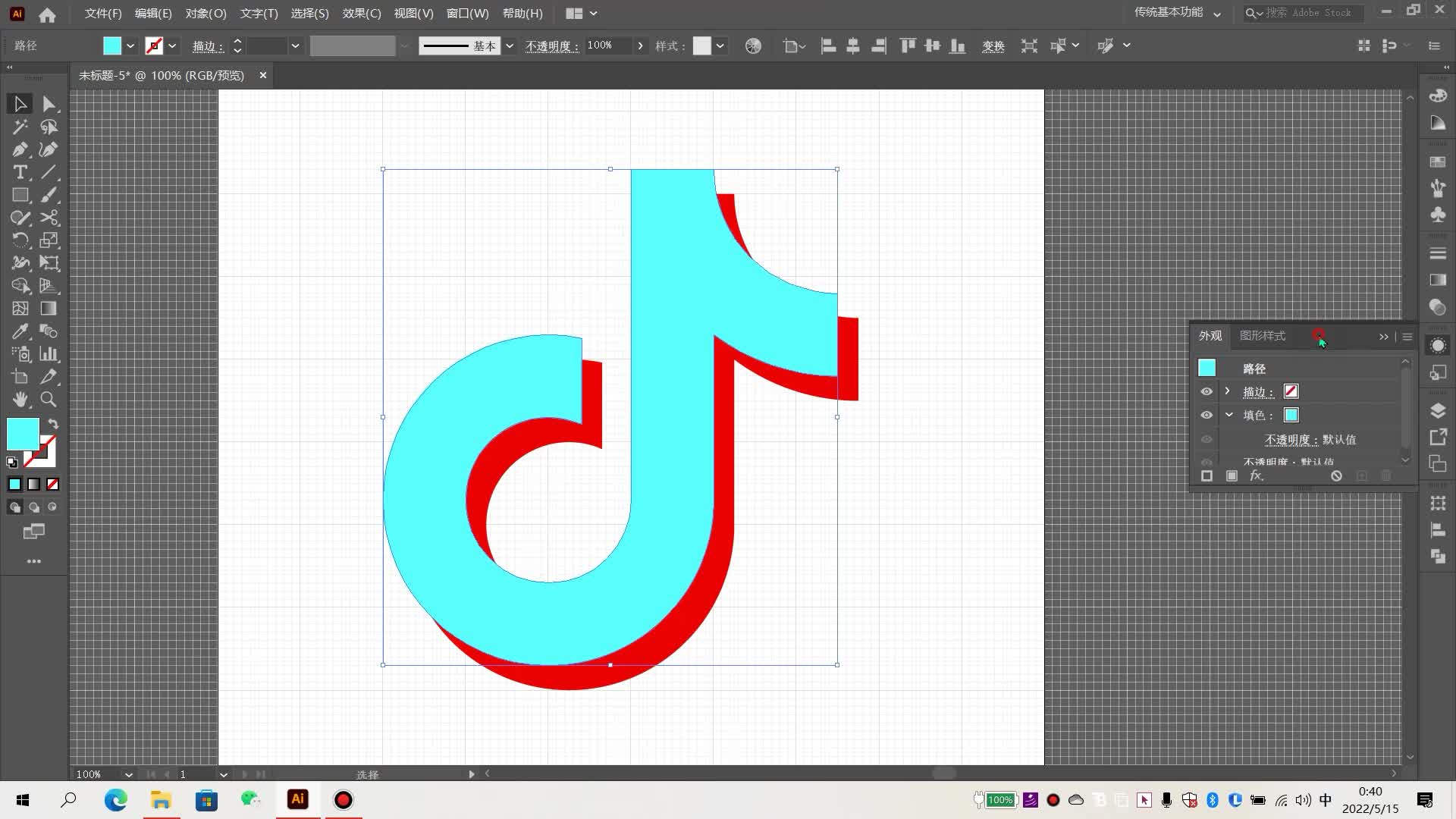Pick the Eyedropper tool

[20, 331]
